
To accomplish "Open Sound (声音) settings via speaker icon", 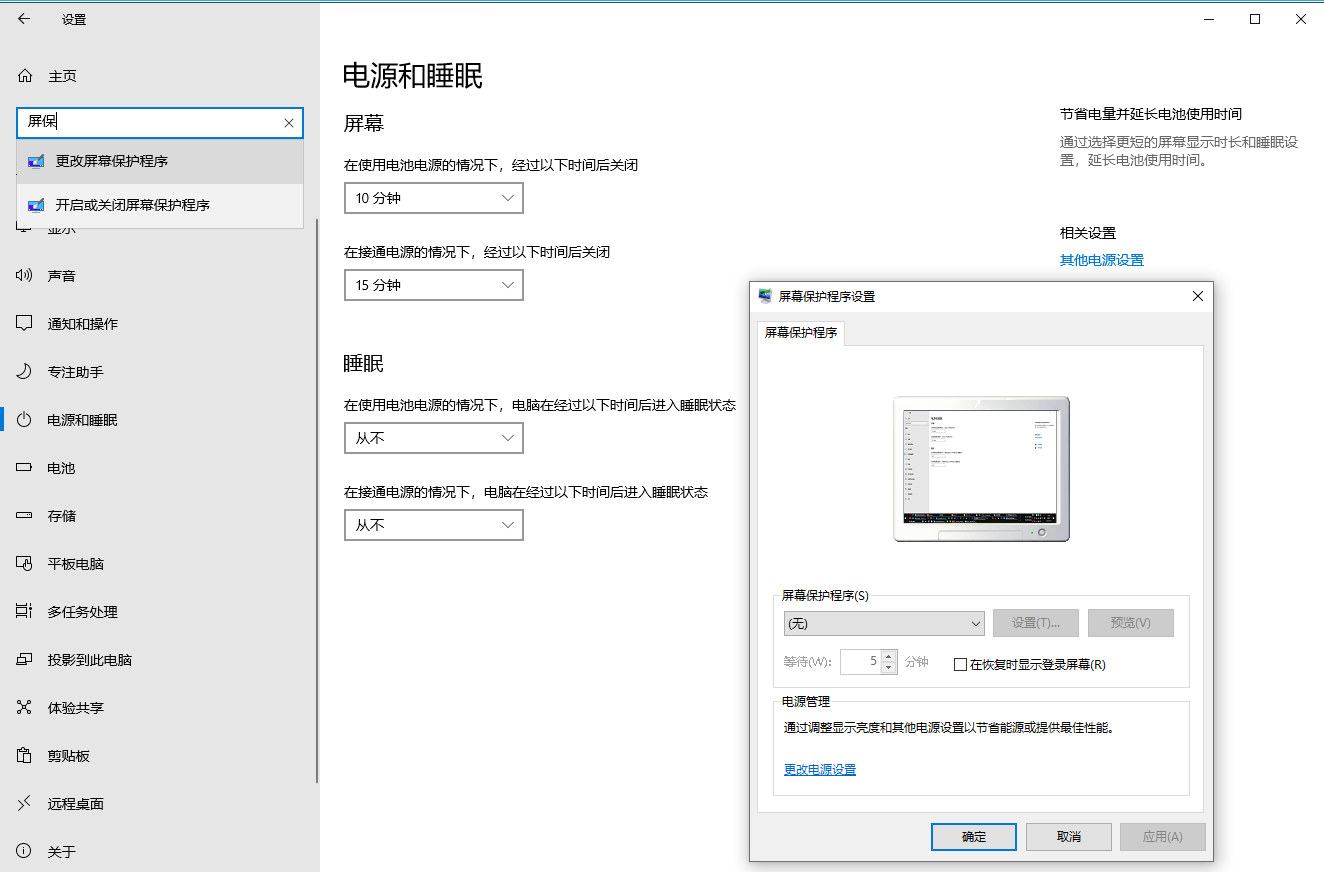I will [25, 276].
